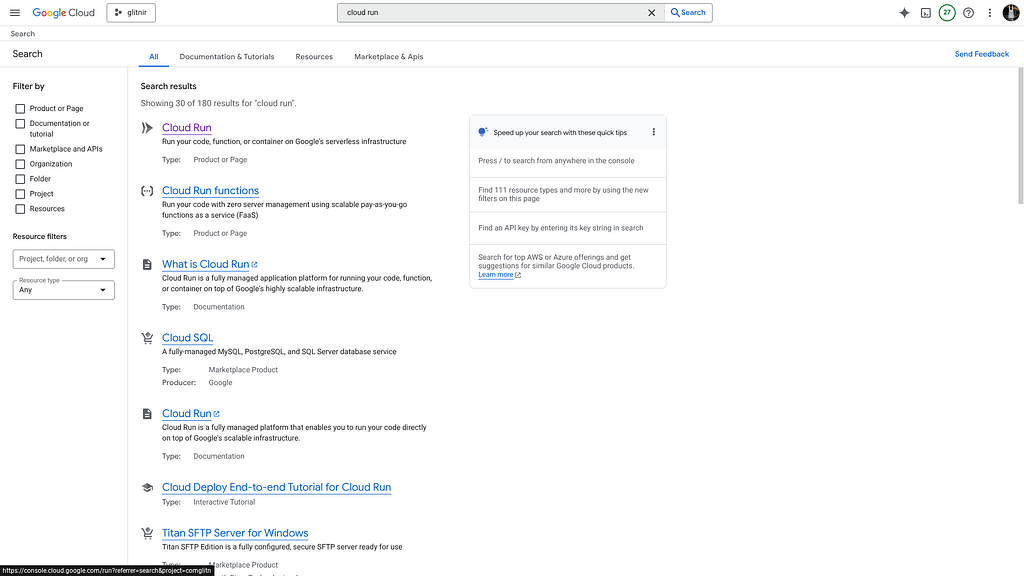1024x576 pixels.
Task: Click 'Press / to search from anywhere' tip
Action: click(x=556, y=161)
